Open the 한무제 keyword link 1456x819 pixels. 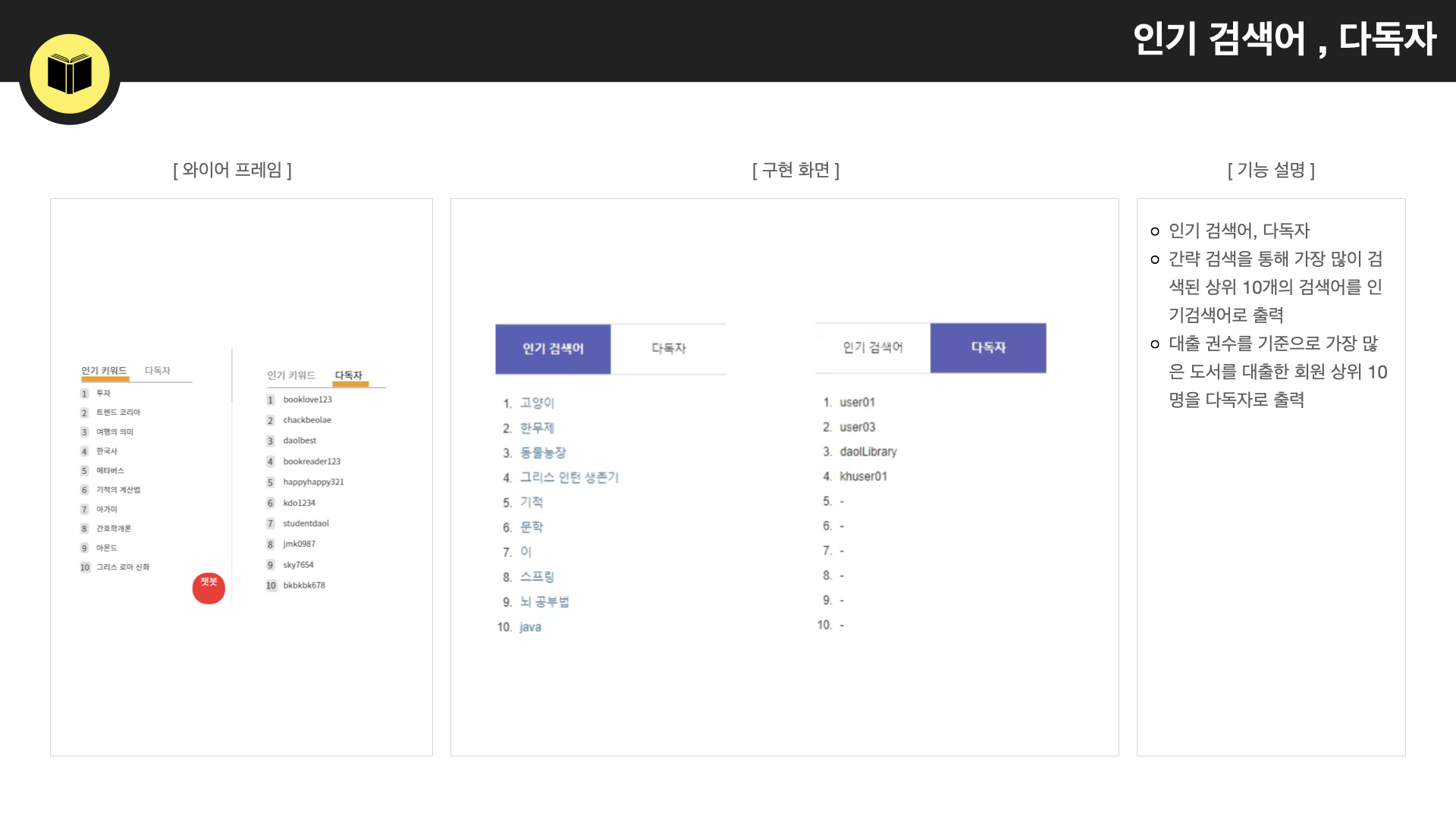pos(537,428)
